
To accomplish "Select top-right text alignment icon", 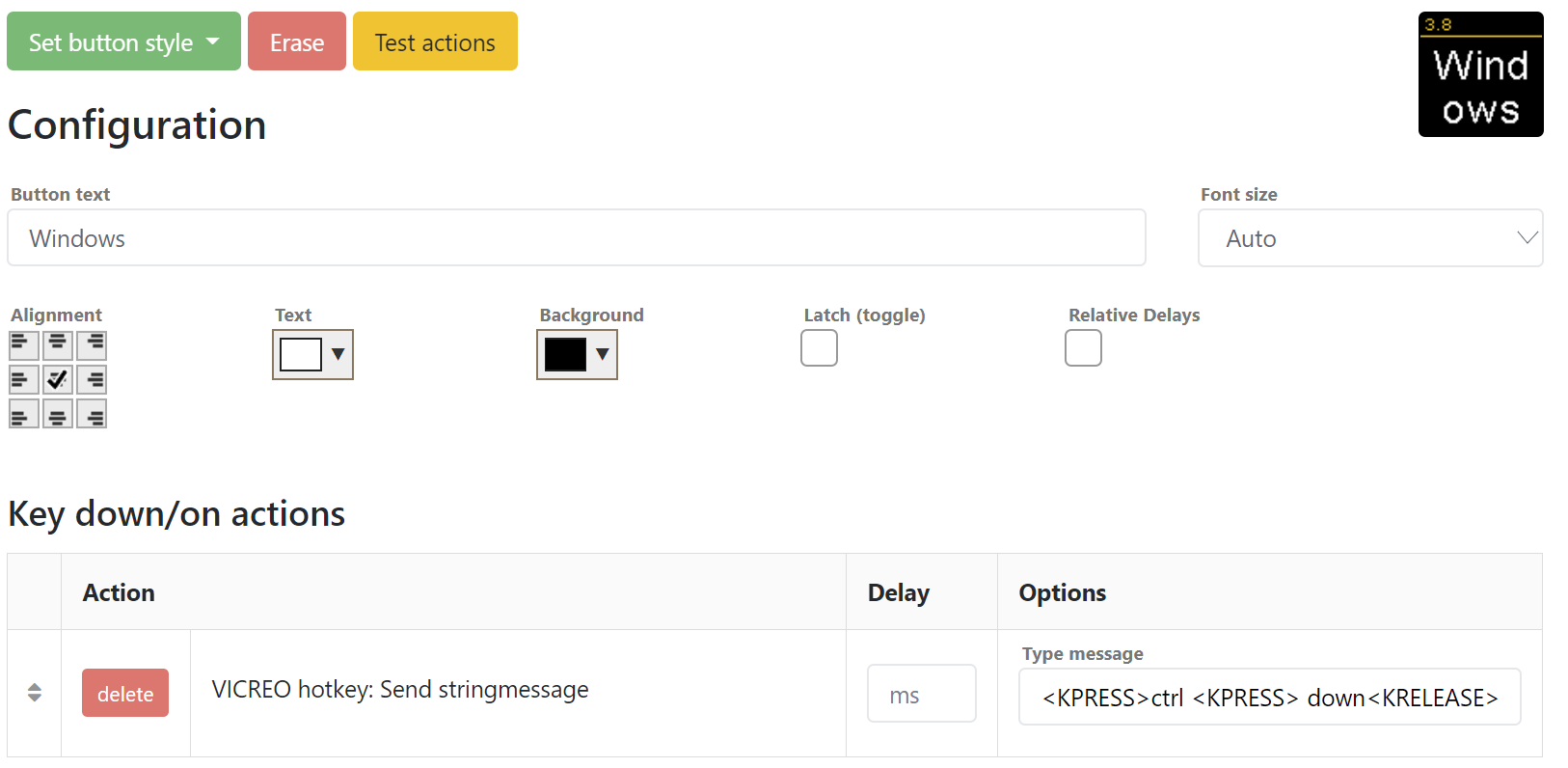I will [x=92, y=345].
